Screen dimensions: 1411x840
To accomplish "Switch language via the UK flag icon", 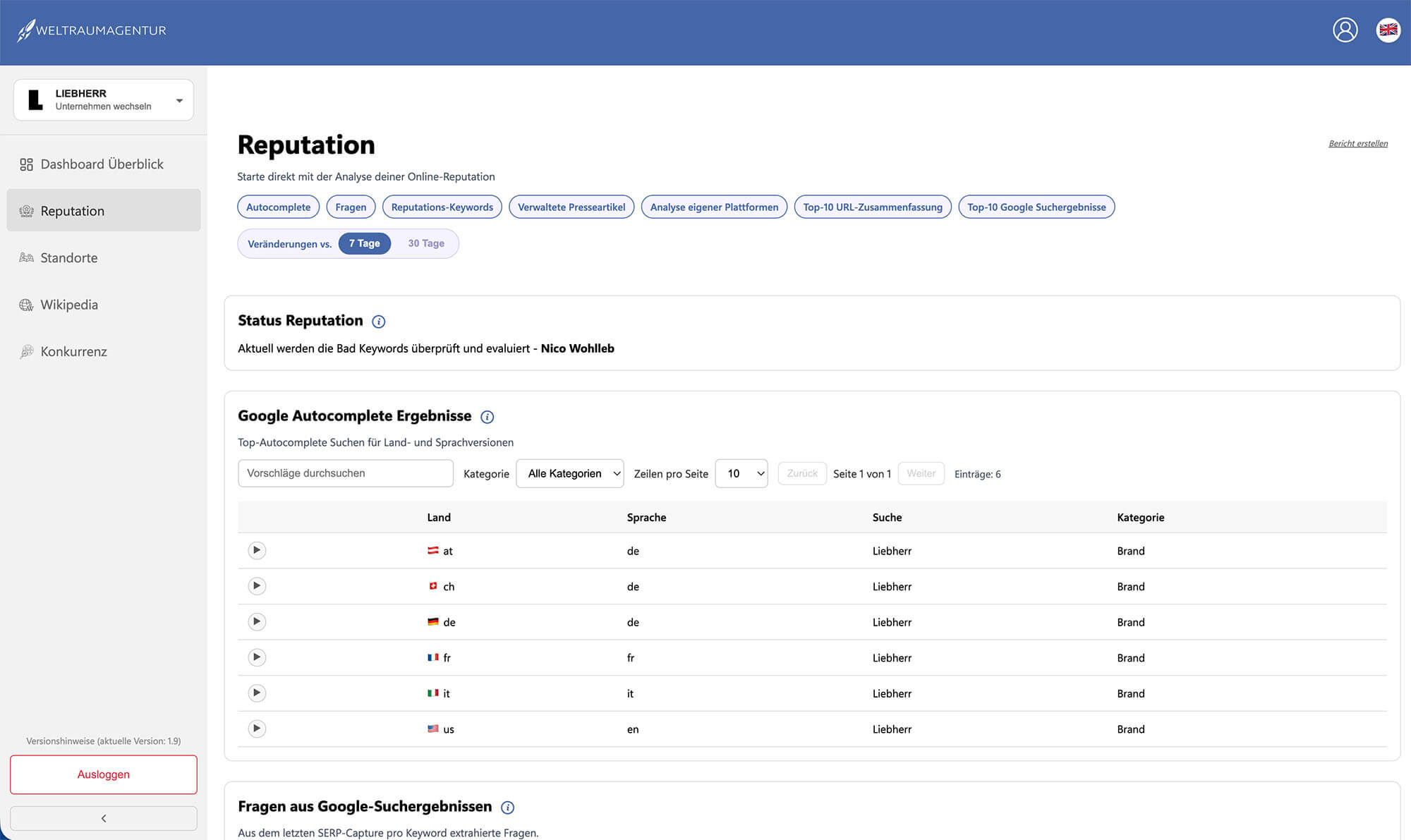I will point(1388,30).
